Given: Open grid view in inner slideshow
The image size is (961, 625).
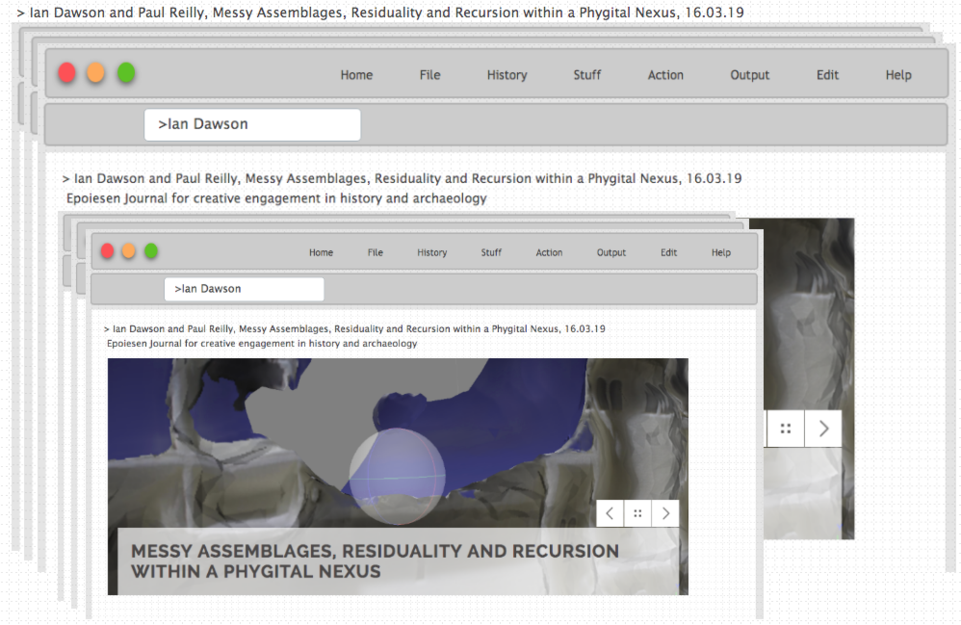Looking at the screenshot, I should pyautogui.click(x=637, y=513).
